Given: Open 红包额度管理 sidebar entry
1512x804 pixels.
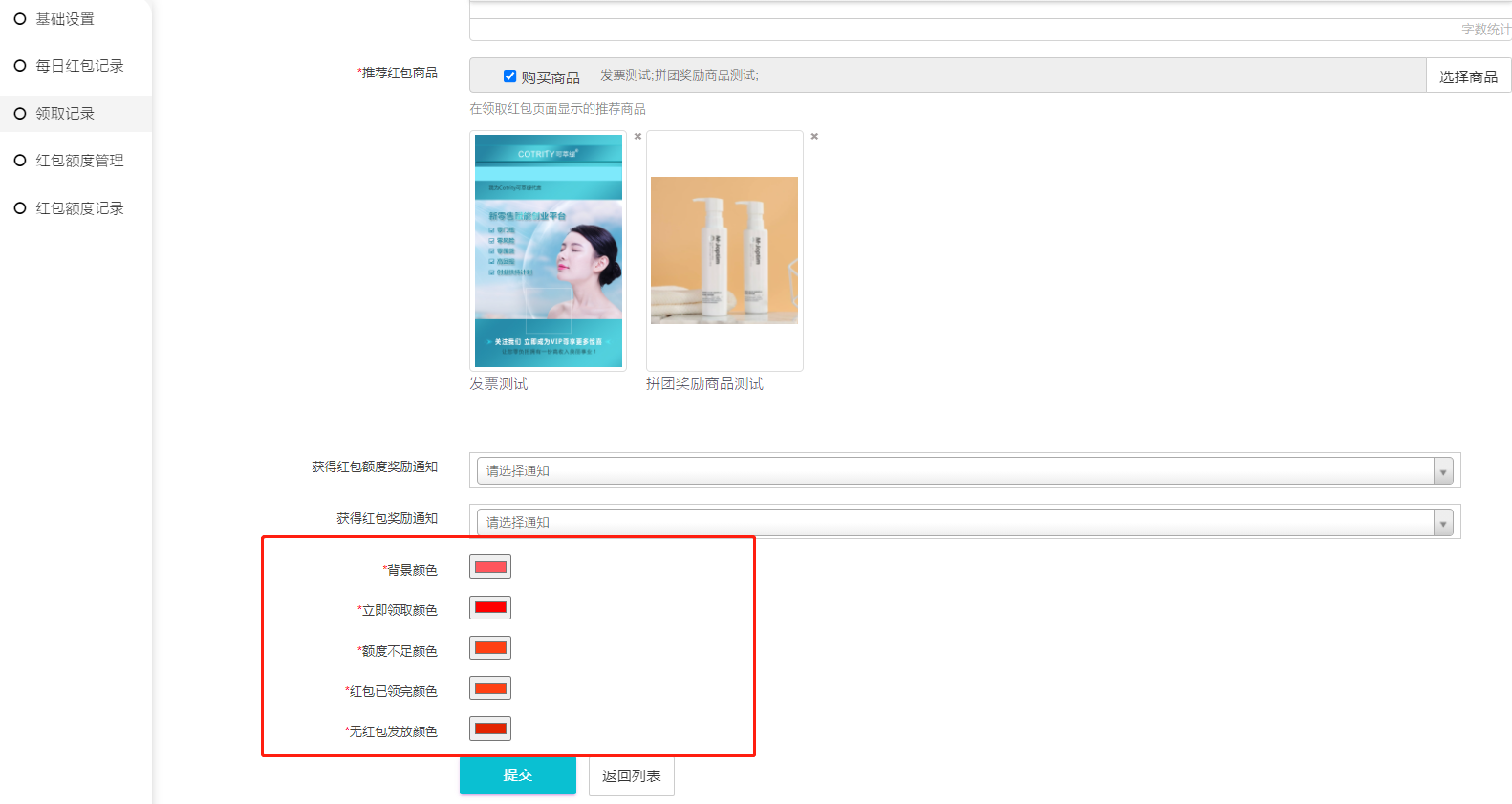Looking at the screenshot, I should coord(79,161).
